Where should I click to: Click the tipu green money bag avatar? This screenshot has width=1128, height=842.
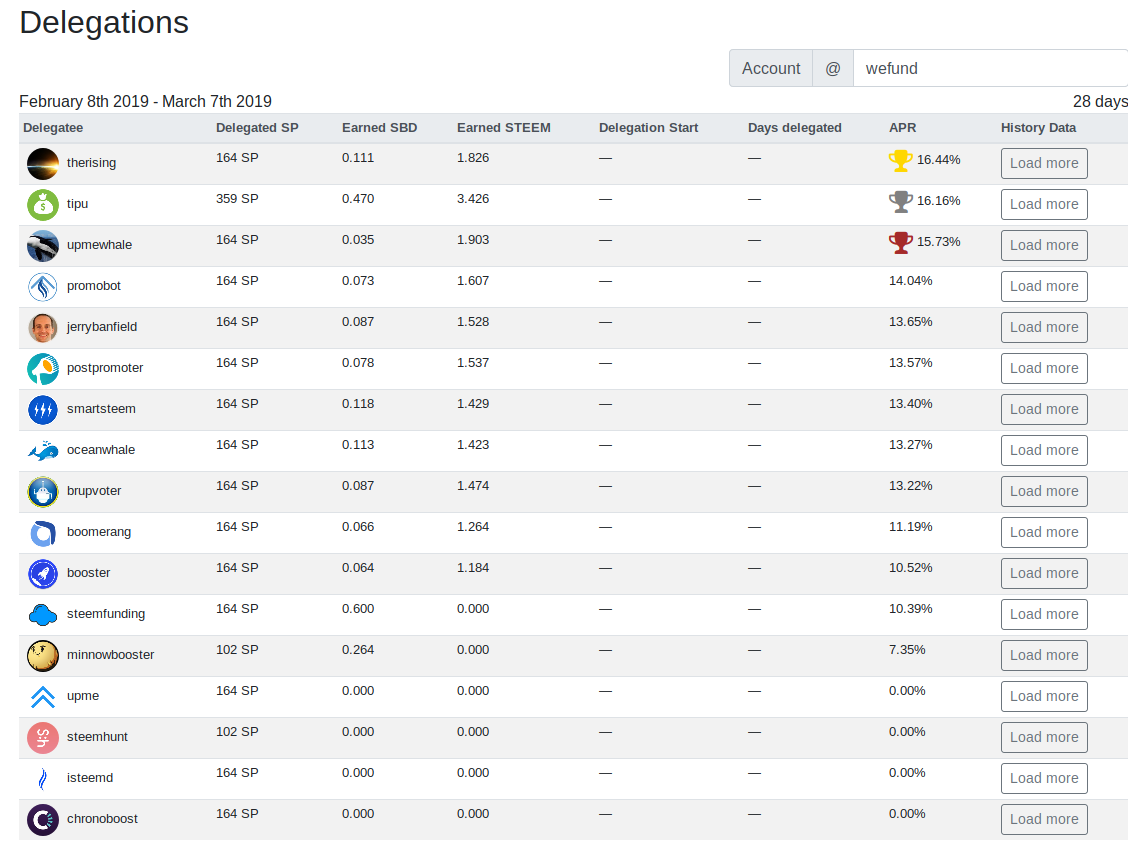pyautogui.click(x=42, y=204)
